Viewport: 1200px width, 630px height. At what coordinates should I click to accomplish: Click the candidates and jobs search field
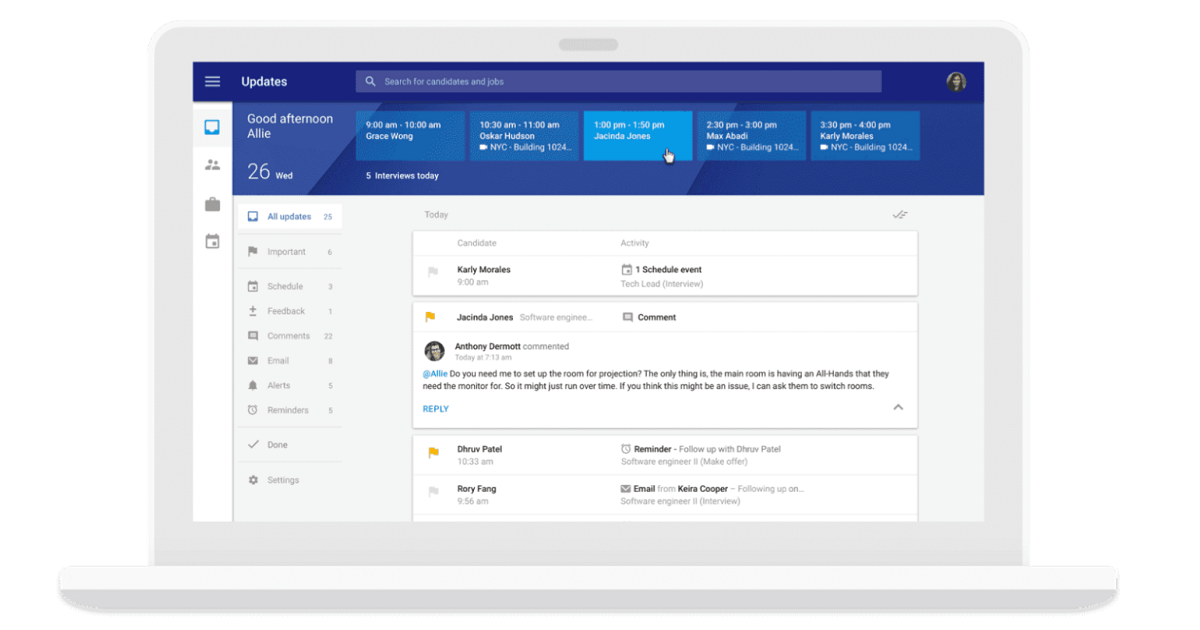(618, 82)
